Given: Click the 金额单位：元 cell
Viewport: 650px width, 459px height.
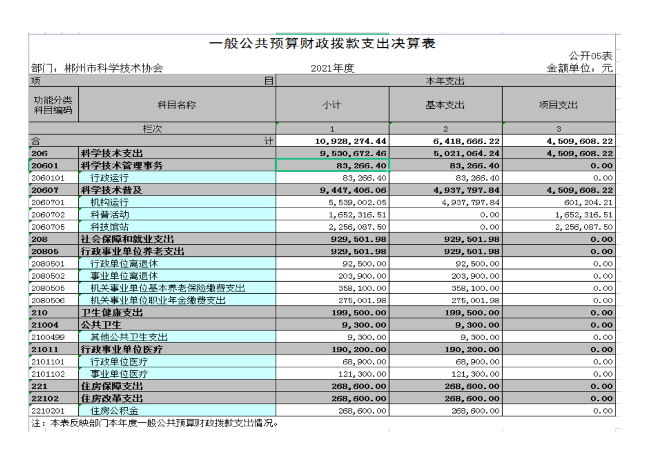Looking at the screenshot, I should 579,68.
